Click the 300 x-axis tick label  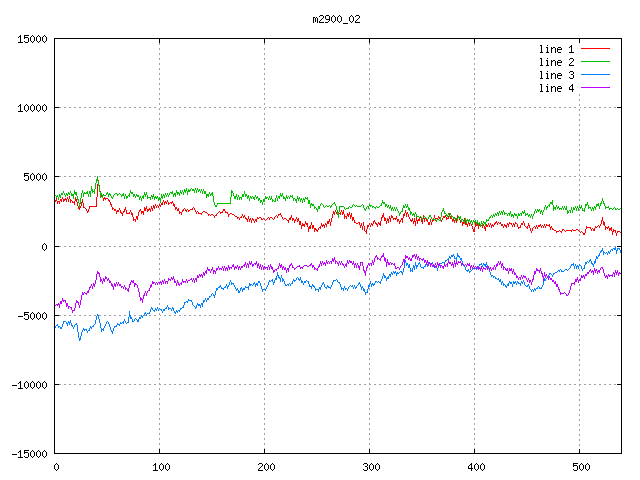point(370,467)
